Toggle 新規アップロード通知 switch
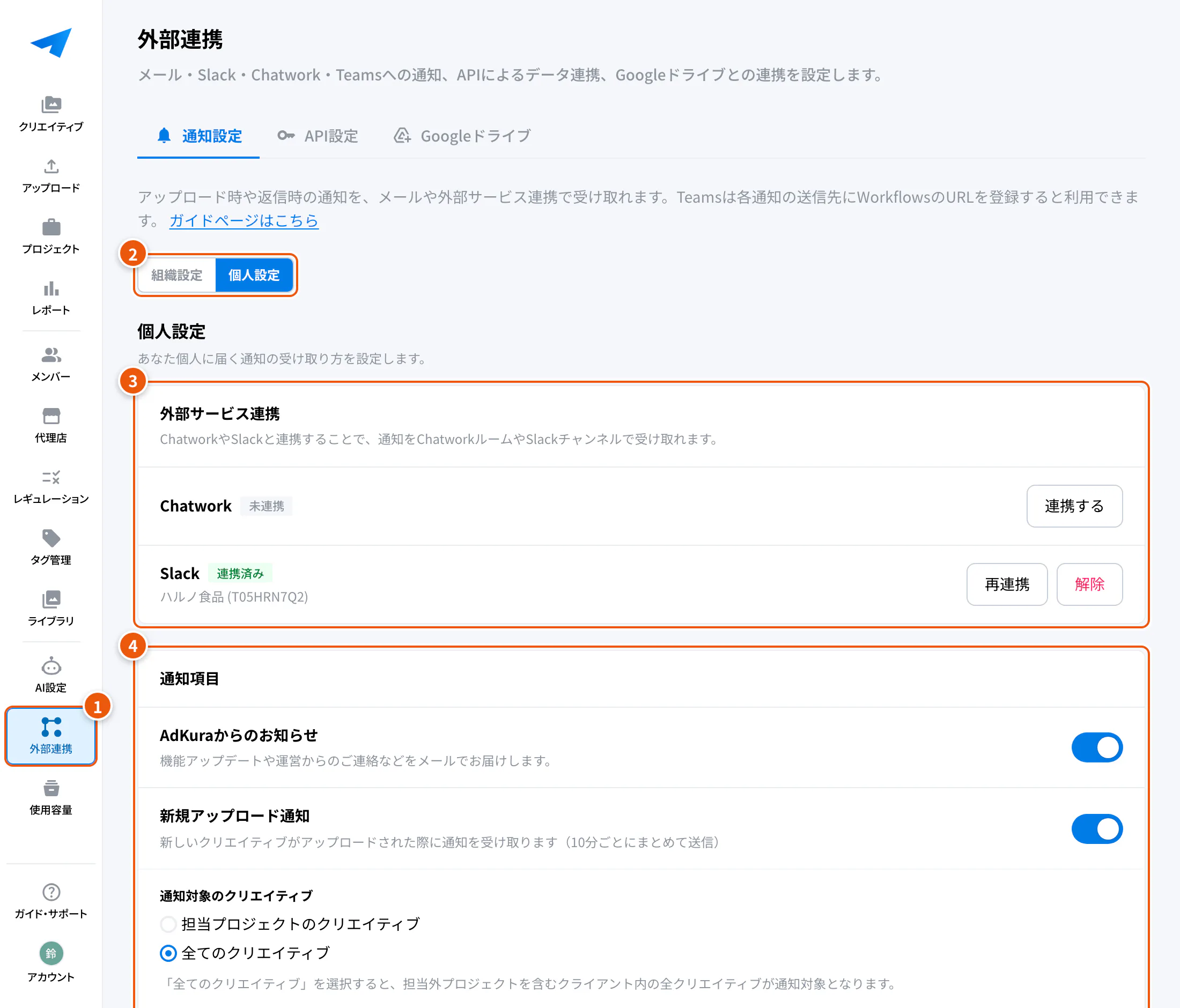Viewport: 1180px width, 1008px height. point(1096,829)
